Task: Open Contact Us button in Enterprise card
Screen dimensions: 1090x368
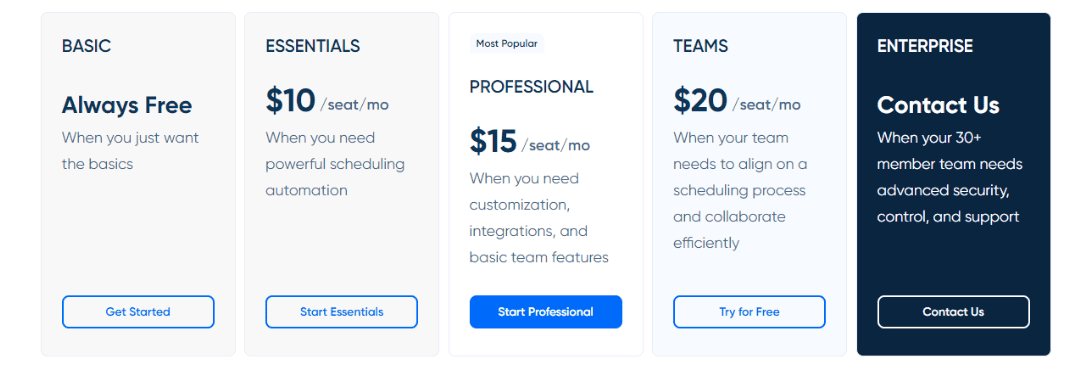Action: click(x=953, y=312)
